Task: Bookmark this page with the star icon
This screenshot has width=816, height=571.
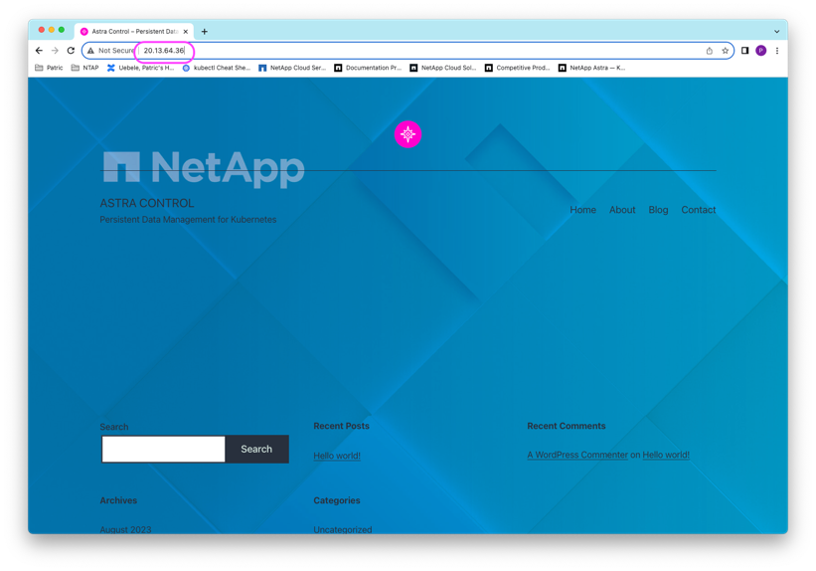Action: pyautogui.click(x=725, y=50)
